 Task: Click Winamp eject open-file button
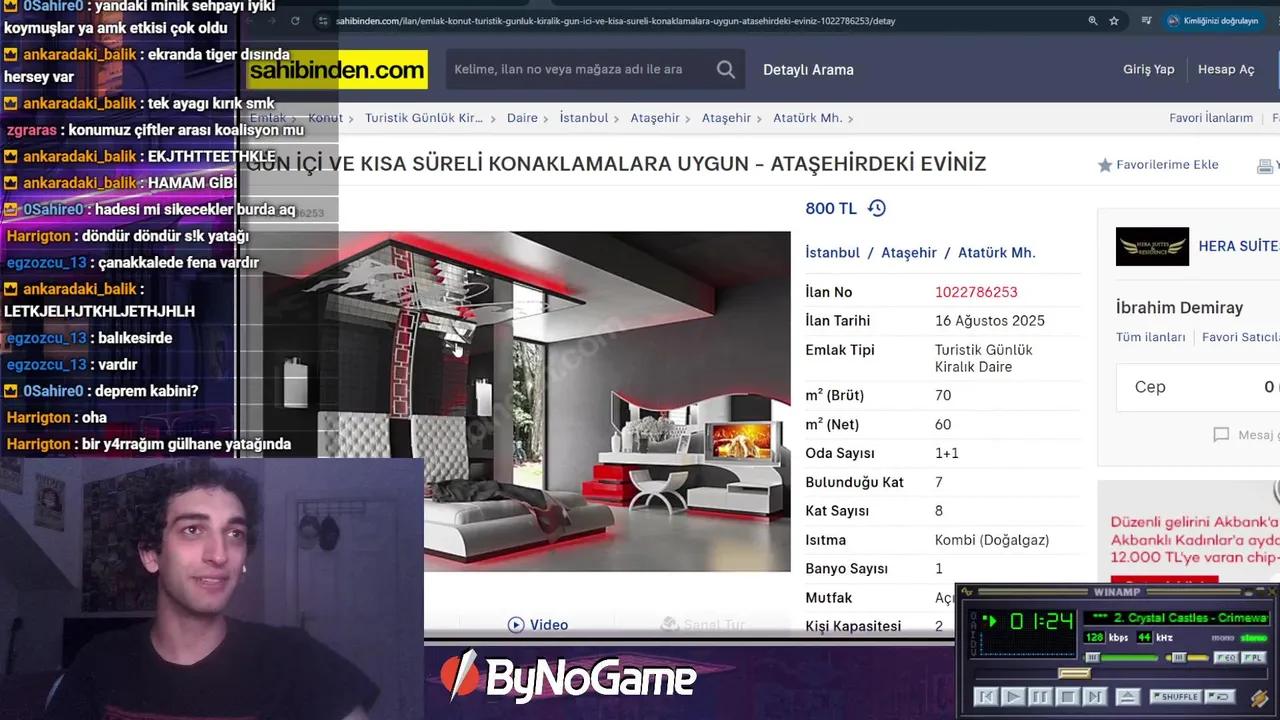pyautogui.click(x=1128, y=697)
